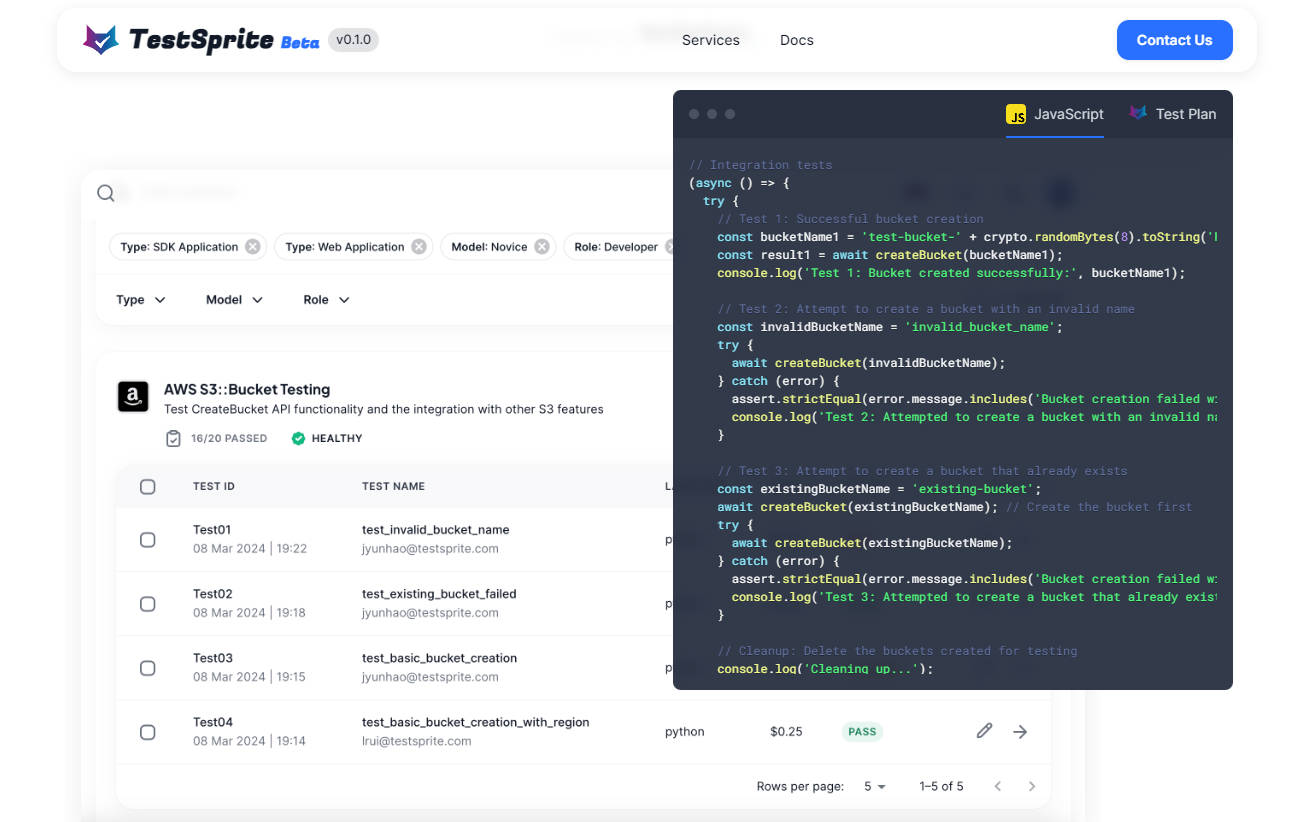Open Test04 using the arrow icon

1020,731
